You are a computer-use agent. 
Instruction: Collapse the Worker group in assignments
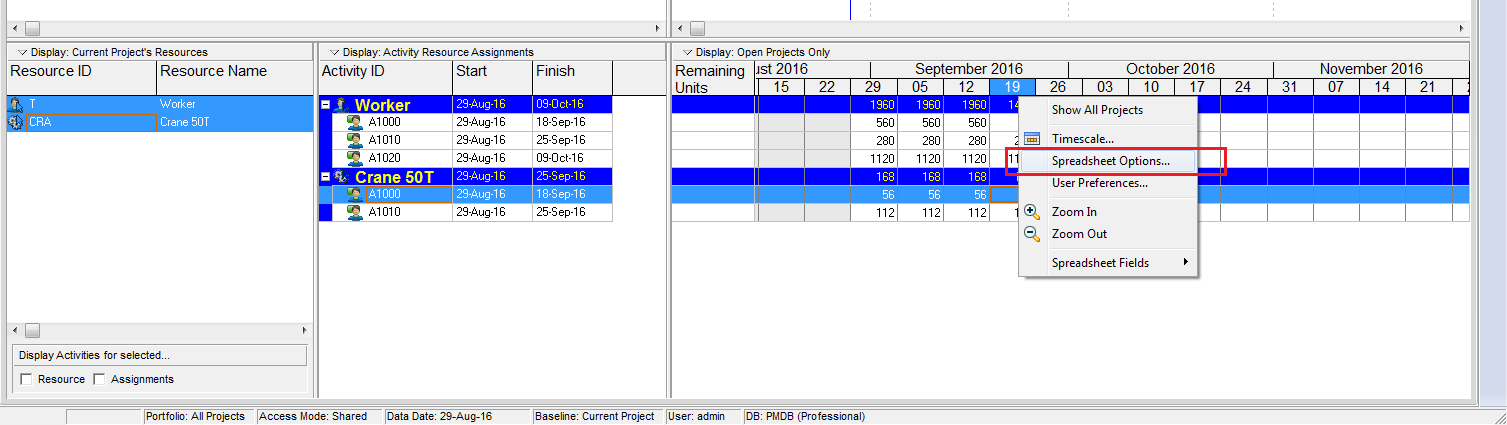coord(326,105)
